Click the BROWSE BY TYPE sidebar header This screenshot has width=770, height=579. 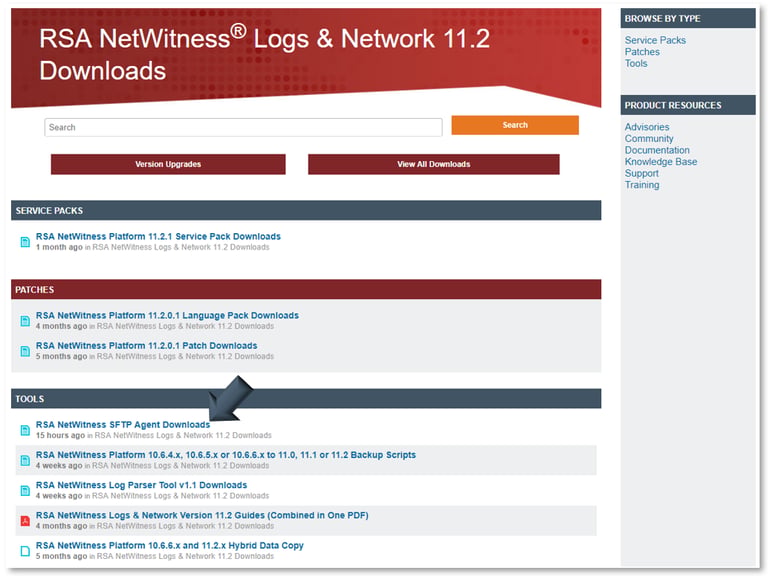688,19
